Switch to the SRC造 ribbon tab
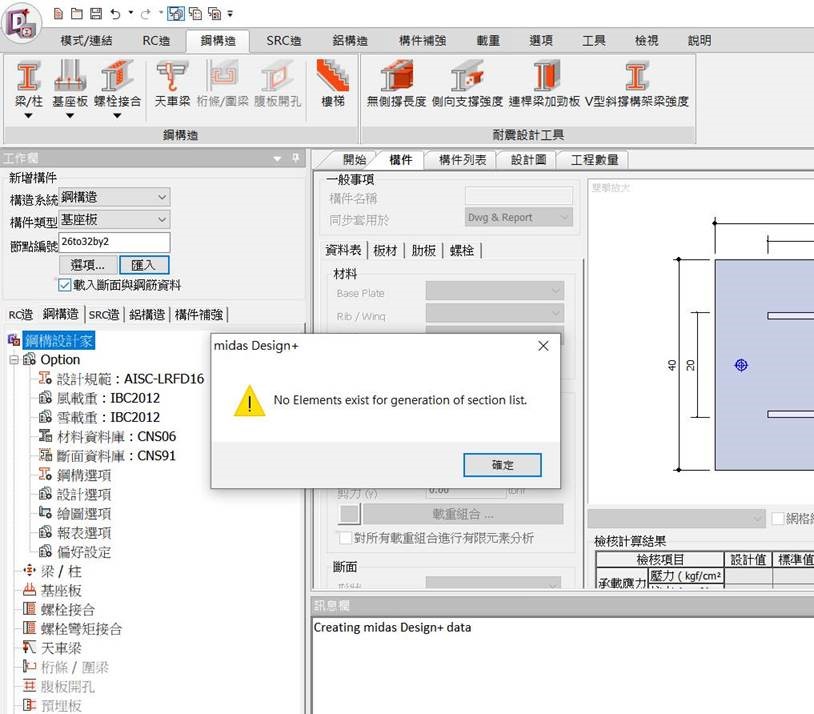The height and width of the screenshot is (714, 814). pyautogui.click(x=283, y=41)
